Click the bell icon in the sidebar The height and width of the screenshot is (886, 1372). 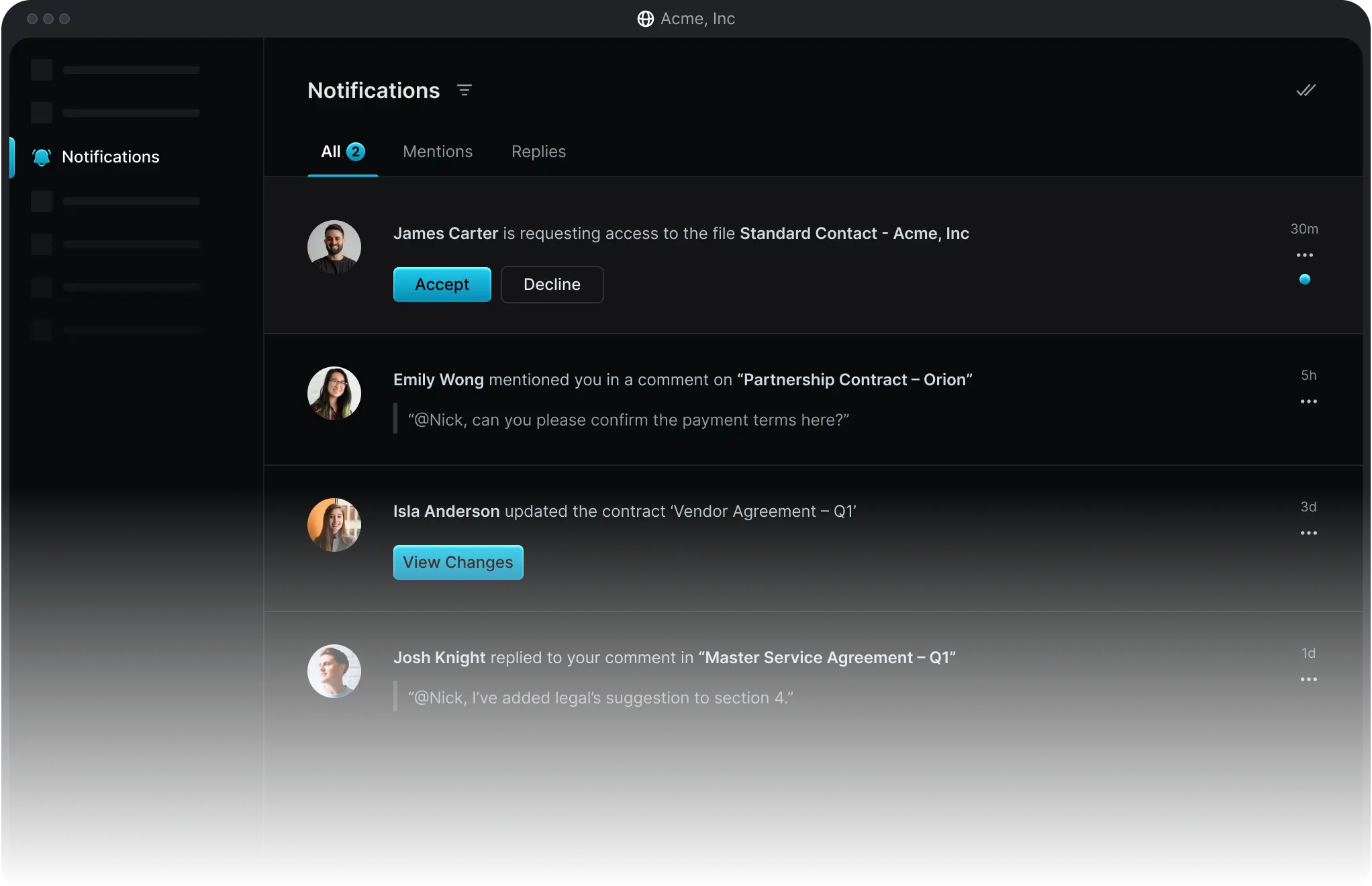point(42,157)
